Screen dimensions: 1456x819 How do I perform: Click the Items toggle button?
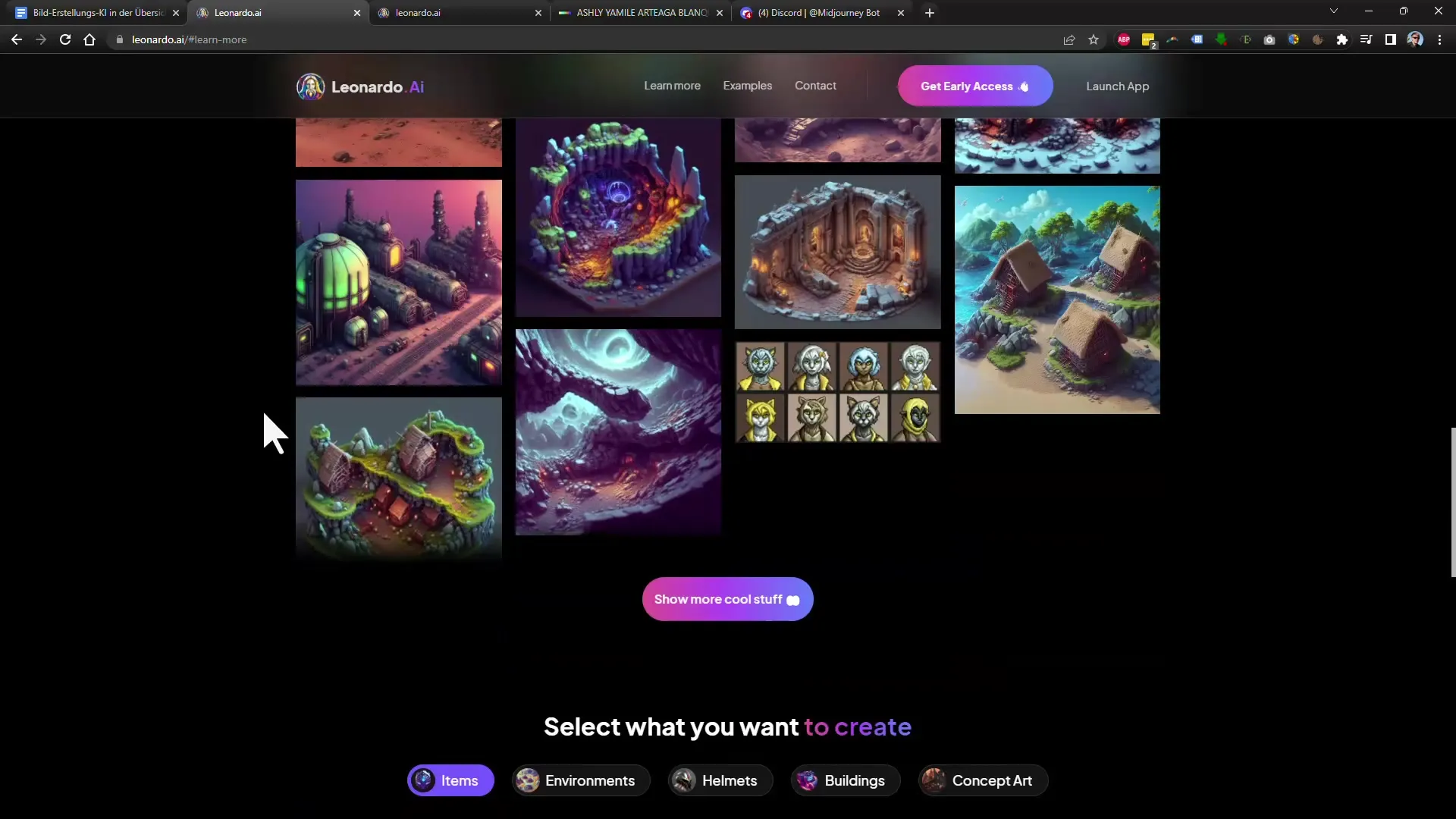click(450, 780)
